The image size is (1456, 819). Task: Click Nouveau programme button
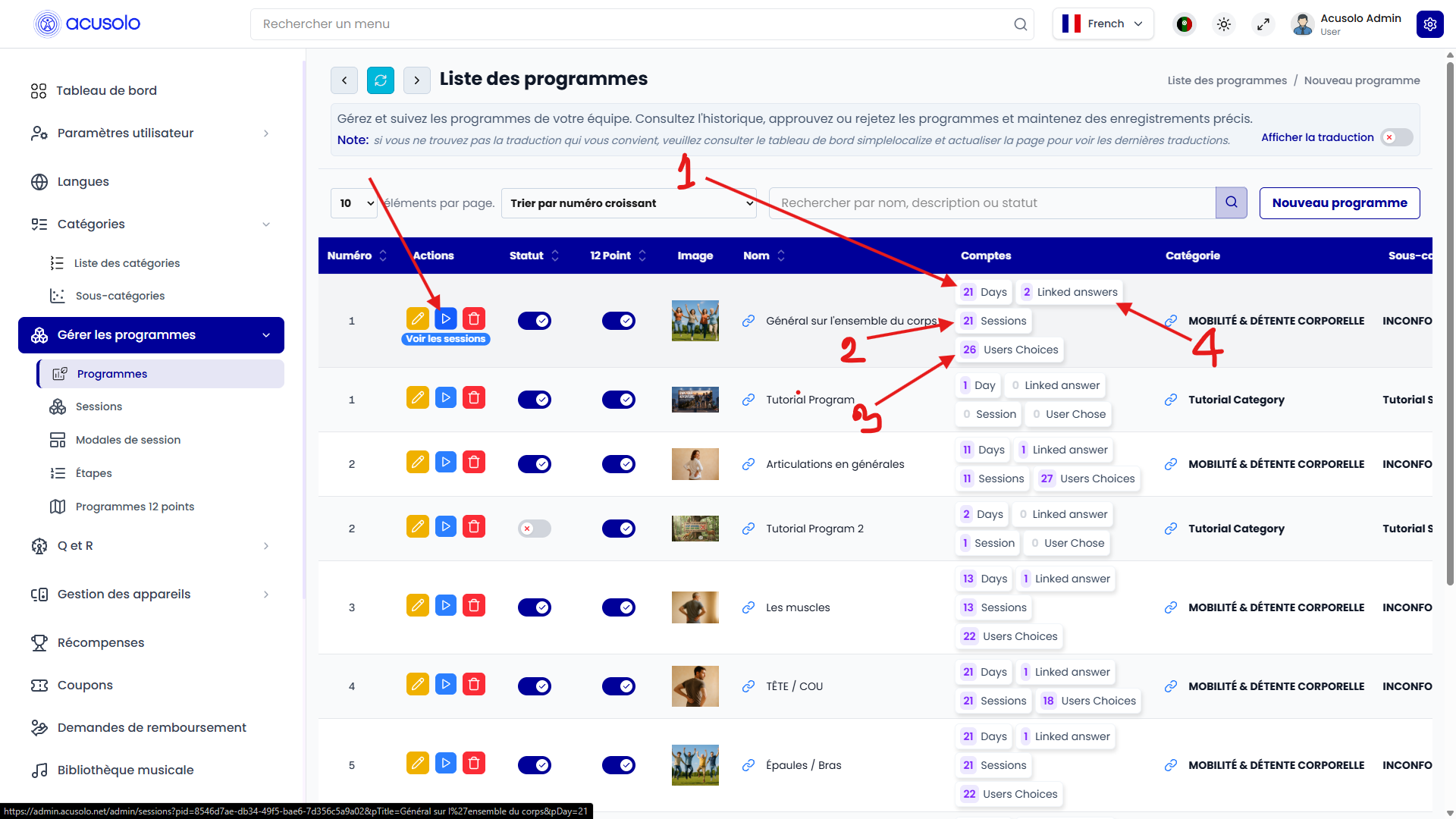pyautogui.click(x=1339, y=203)
